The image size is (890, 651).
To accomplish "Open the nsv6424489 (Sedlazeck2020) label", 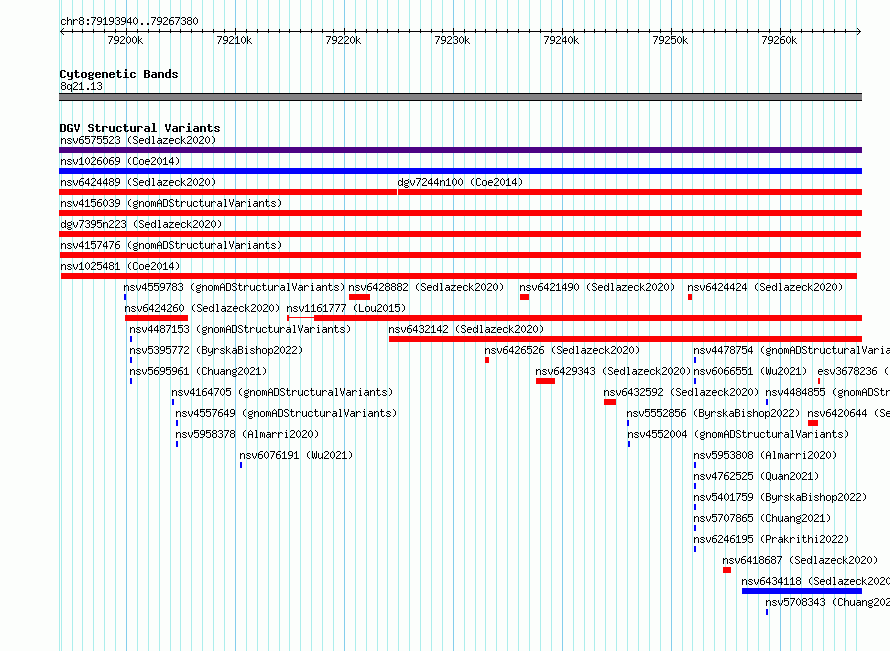I will [138, 182].
